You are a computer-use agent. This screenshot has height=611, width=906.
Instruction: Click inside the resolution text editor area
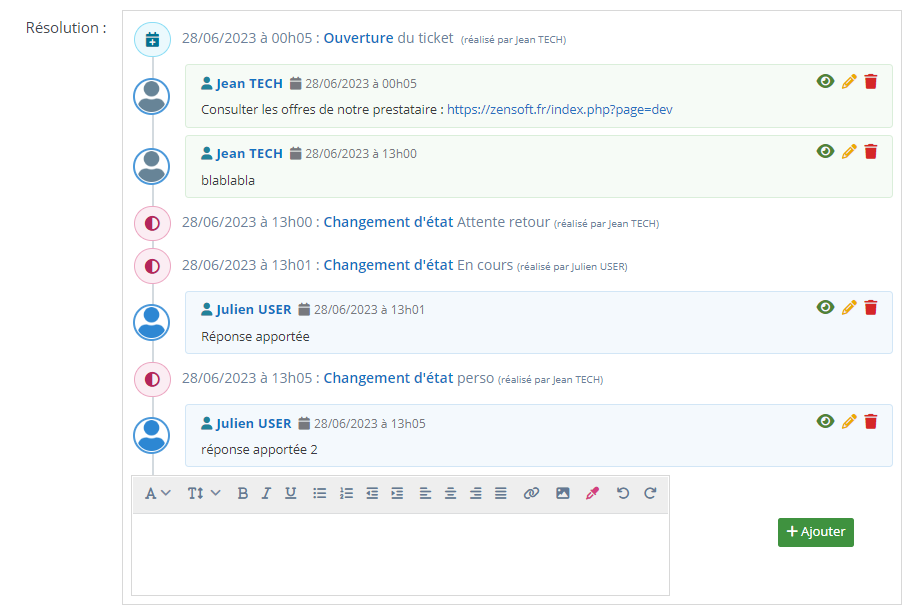tap(400, 554)
